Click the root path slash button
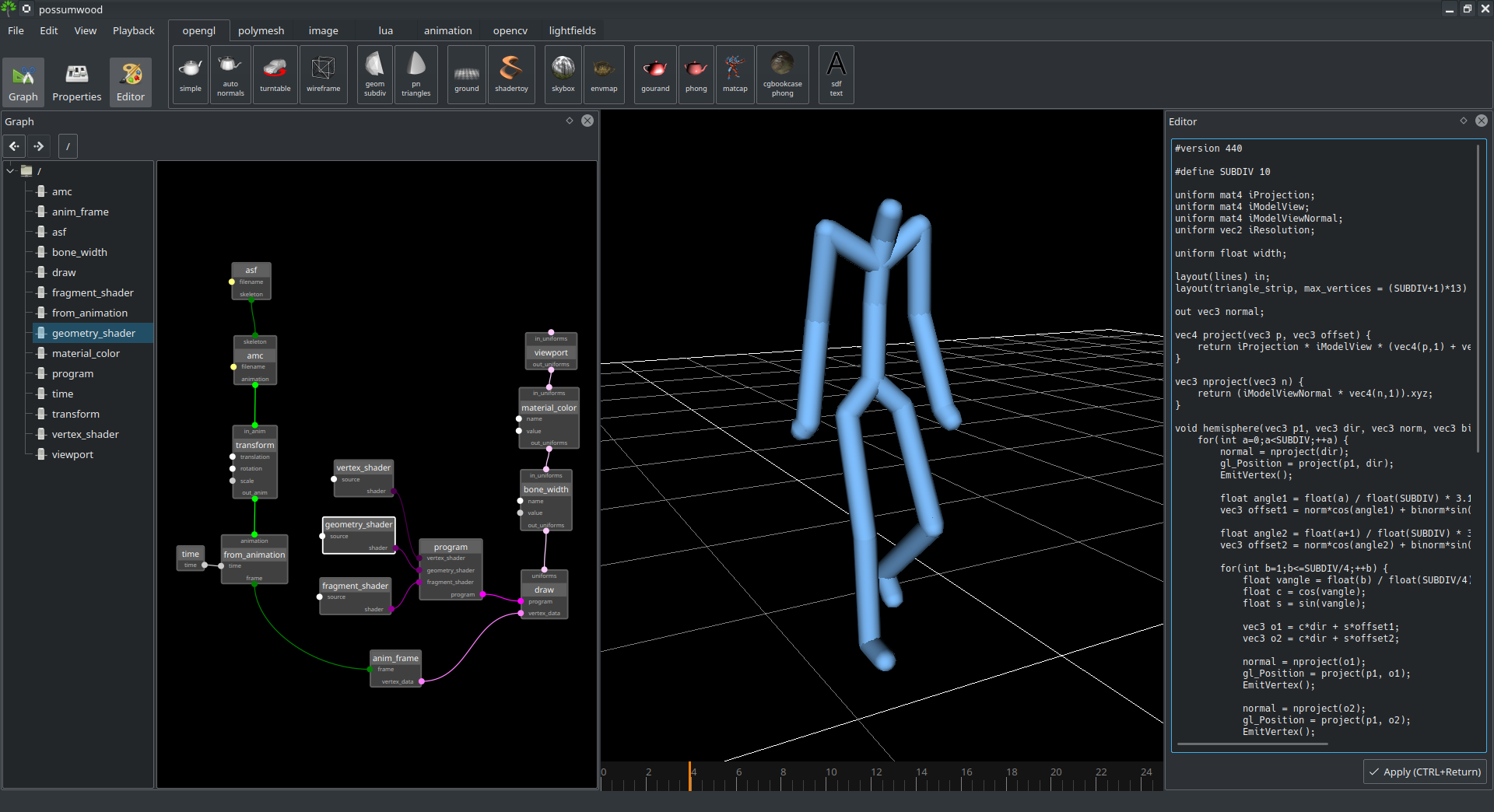This screenshot has width=1494, height=812. pos(68,146)
